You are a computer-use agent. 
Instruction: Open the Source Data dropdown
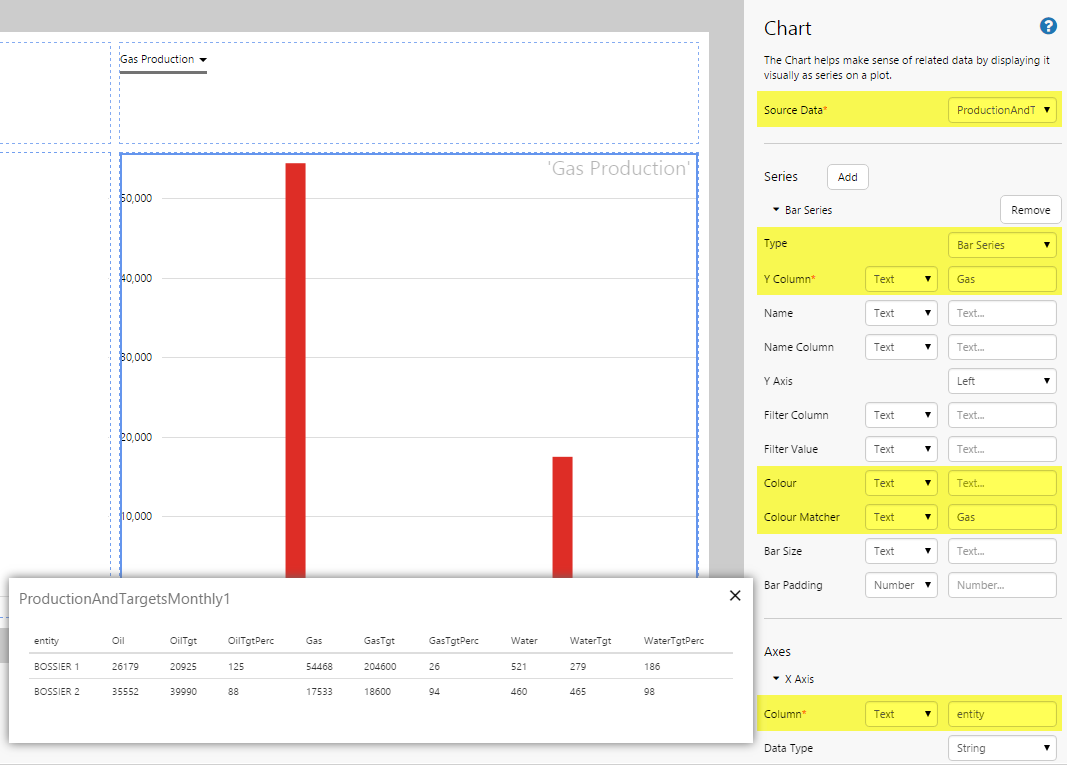click(1002, 110)
